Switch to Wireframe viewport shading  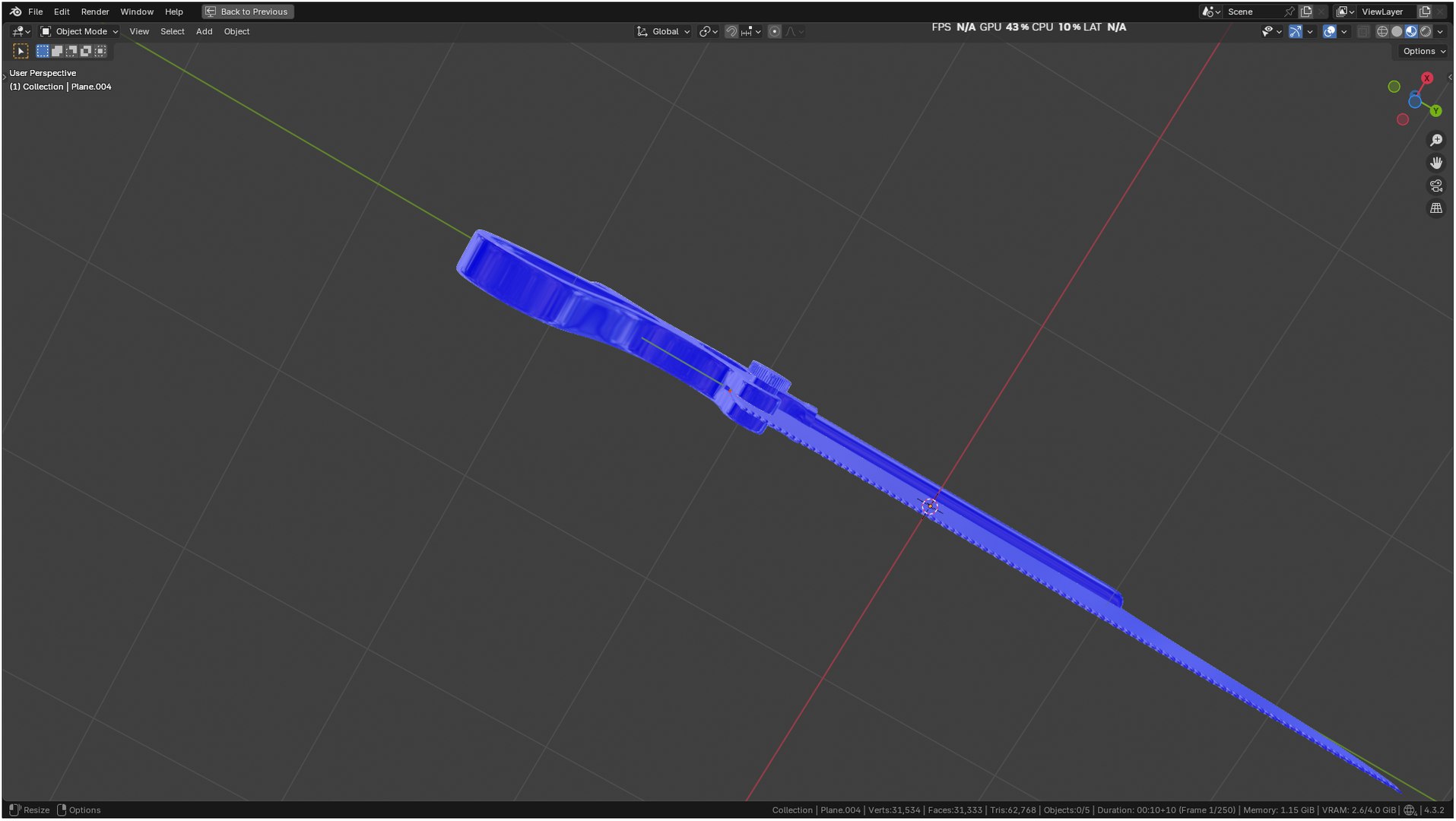point(1382,31)
